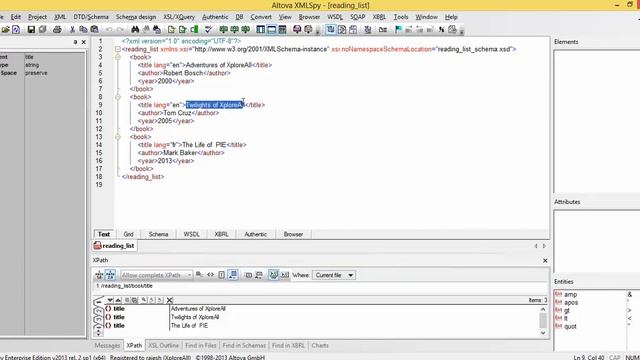Screen dimensions: 640x360
Task: Open the Edit menu
Action: point(16,17)
